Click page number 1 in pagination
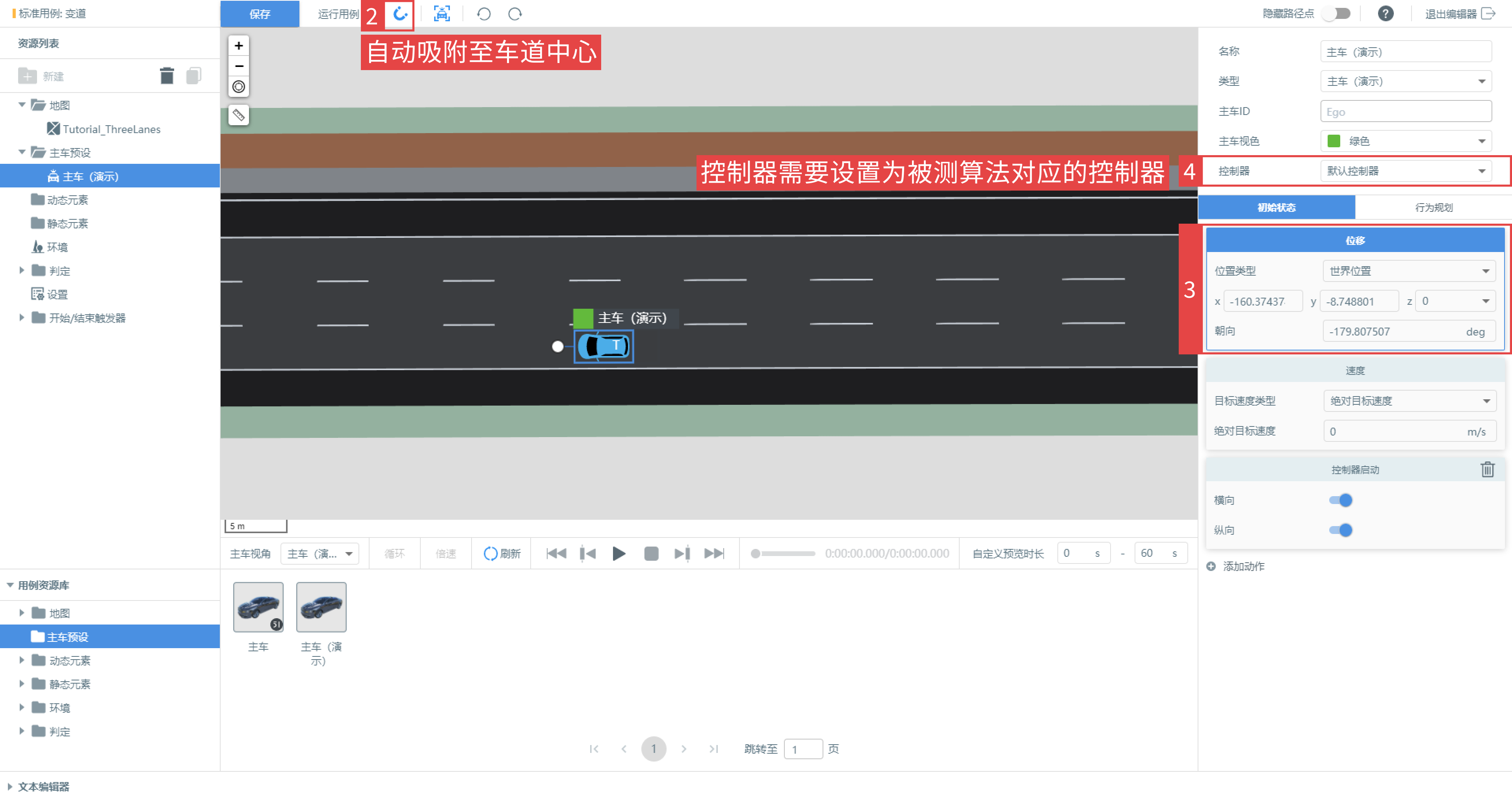Screen dimensions: 1512x797 click(653, 749)
